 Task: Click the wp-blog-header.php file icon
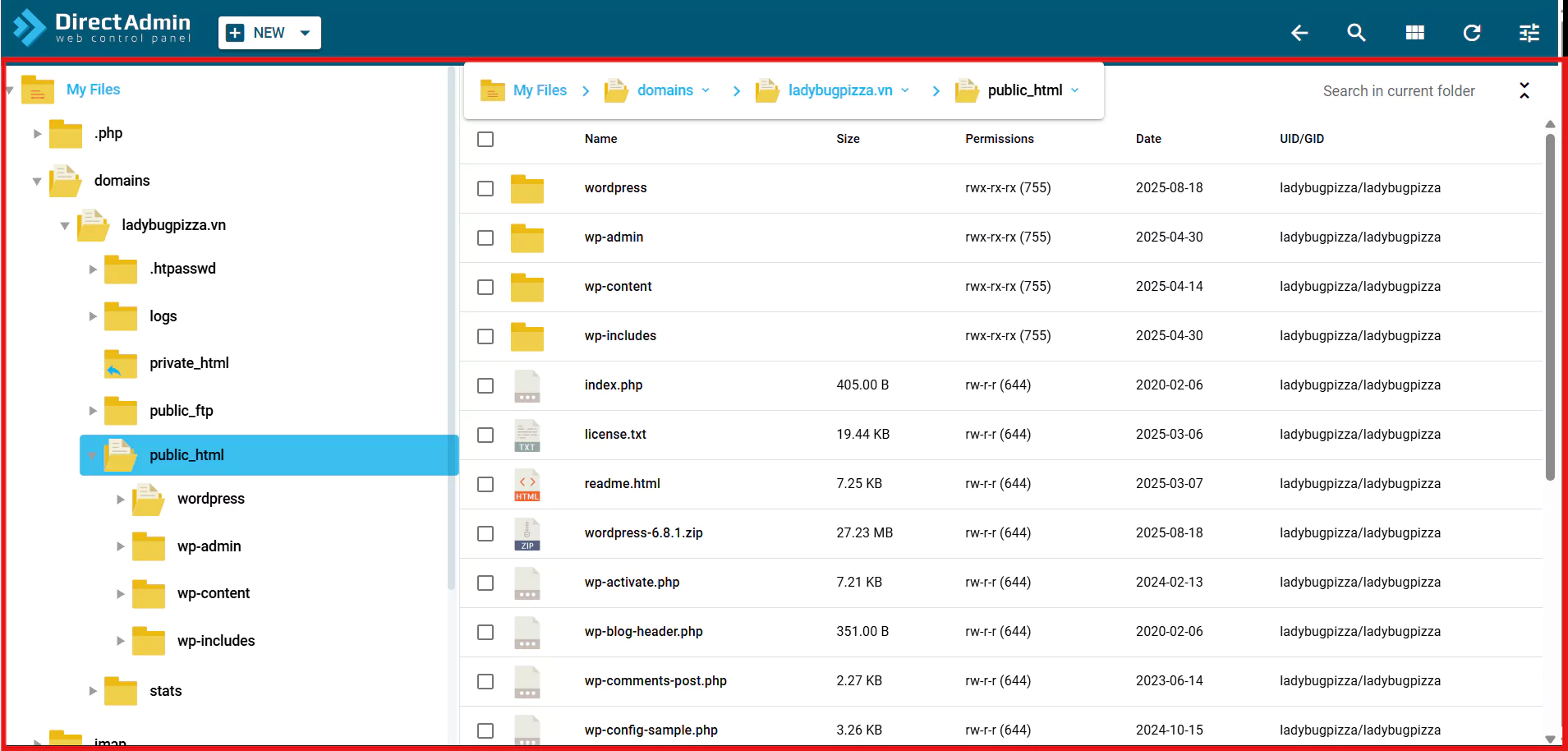point(527,632)
